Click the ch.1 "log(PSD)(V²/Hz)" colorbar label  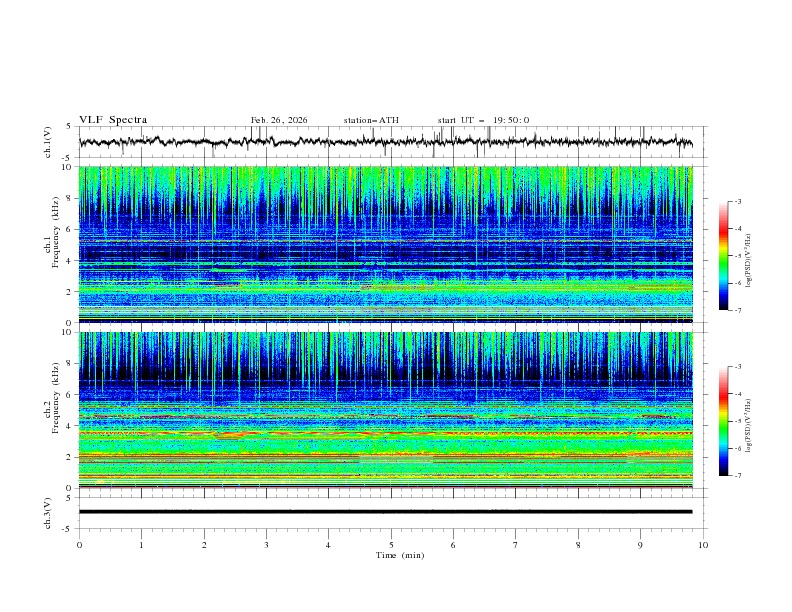[x=749, y=261]
